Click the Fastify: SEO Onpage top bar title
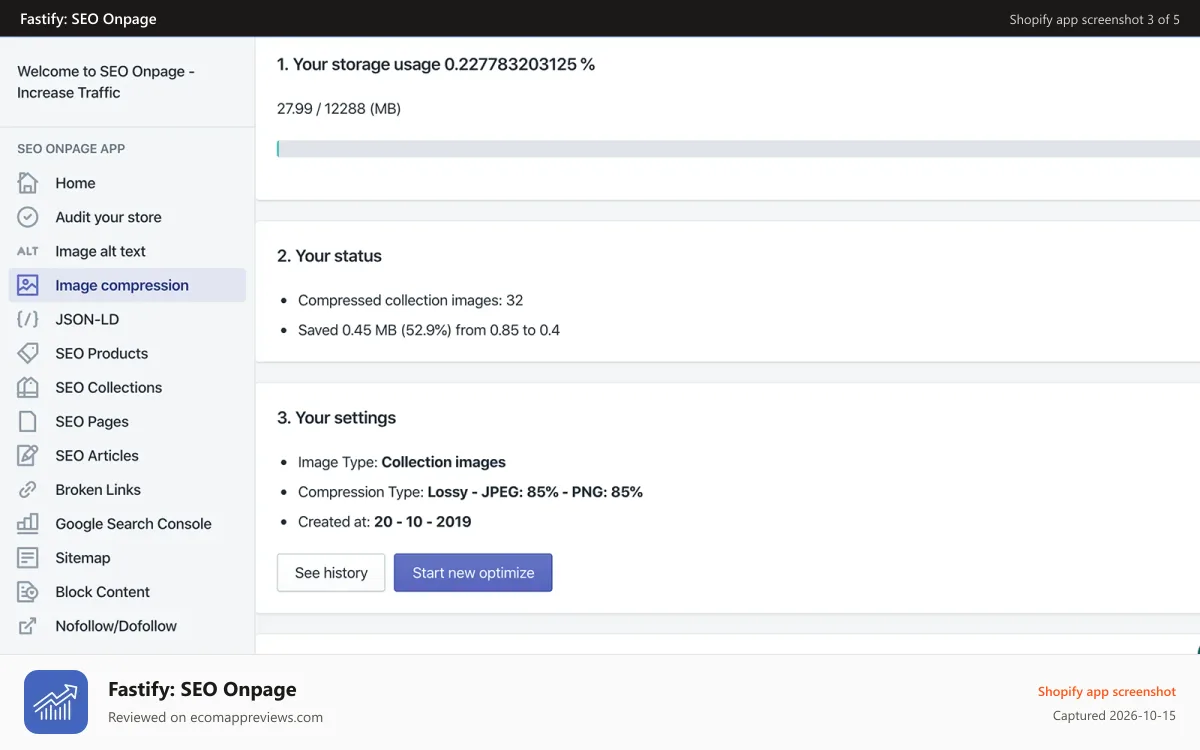The height and width of the screenshot is (750, 1200). pyautogui.click(x=88, y=19)
